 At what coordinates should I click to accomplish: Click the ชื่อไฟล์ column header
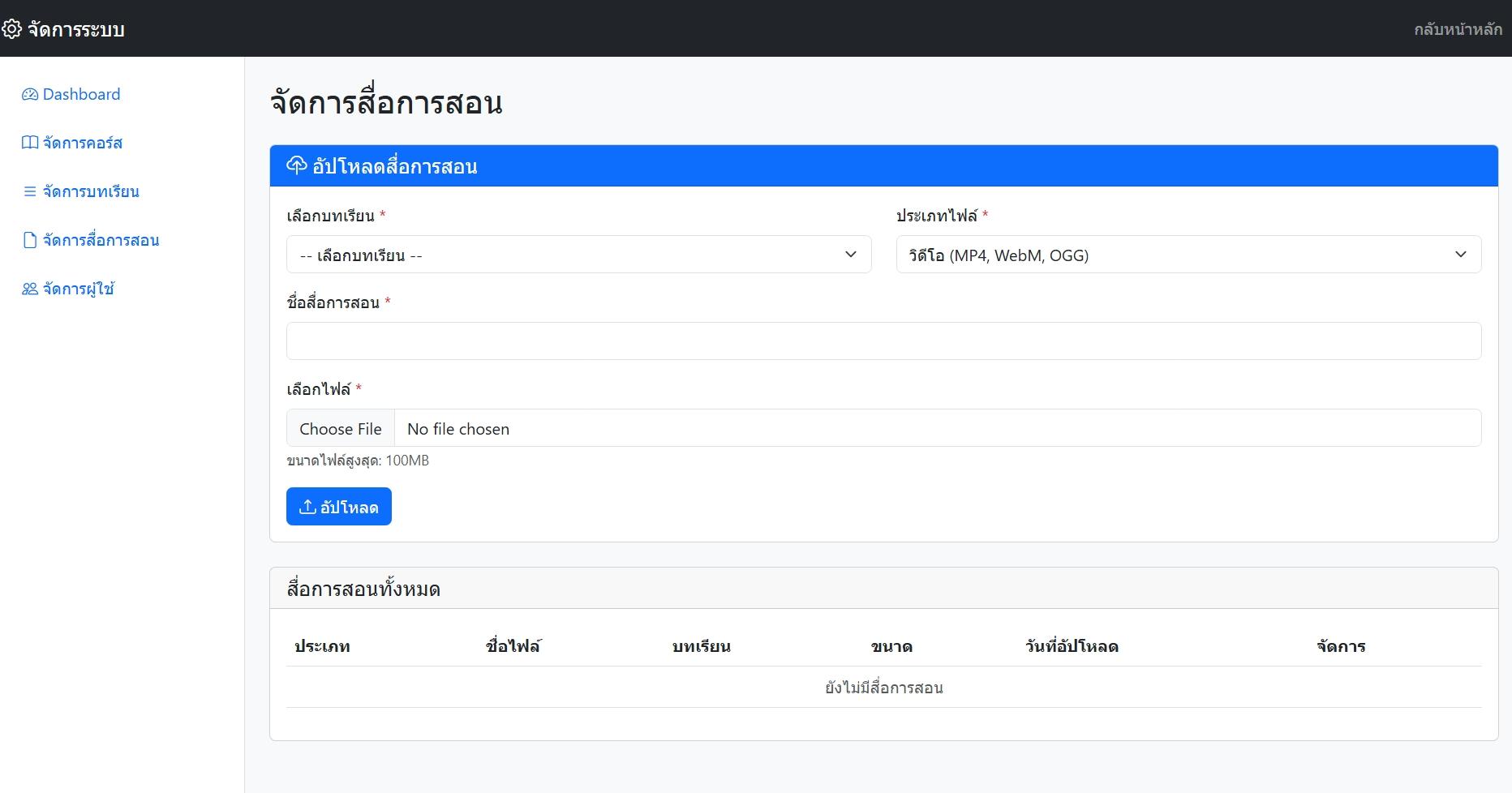[513, 646]
